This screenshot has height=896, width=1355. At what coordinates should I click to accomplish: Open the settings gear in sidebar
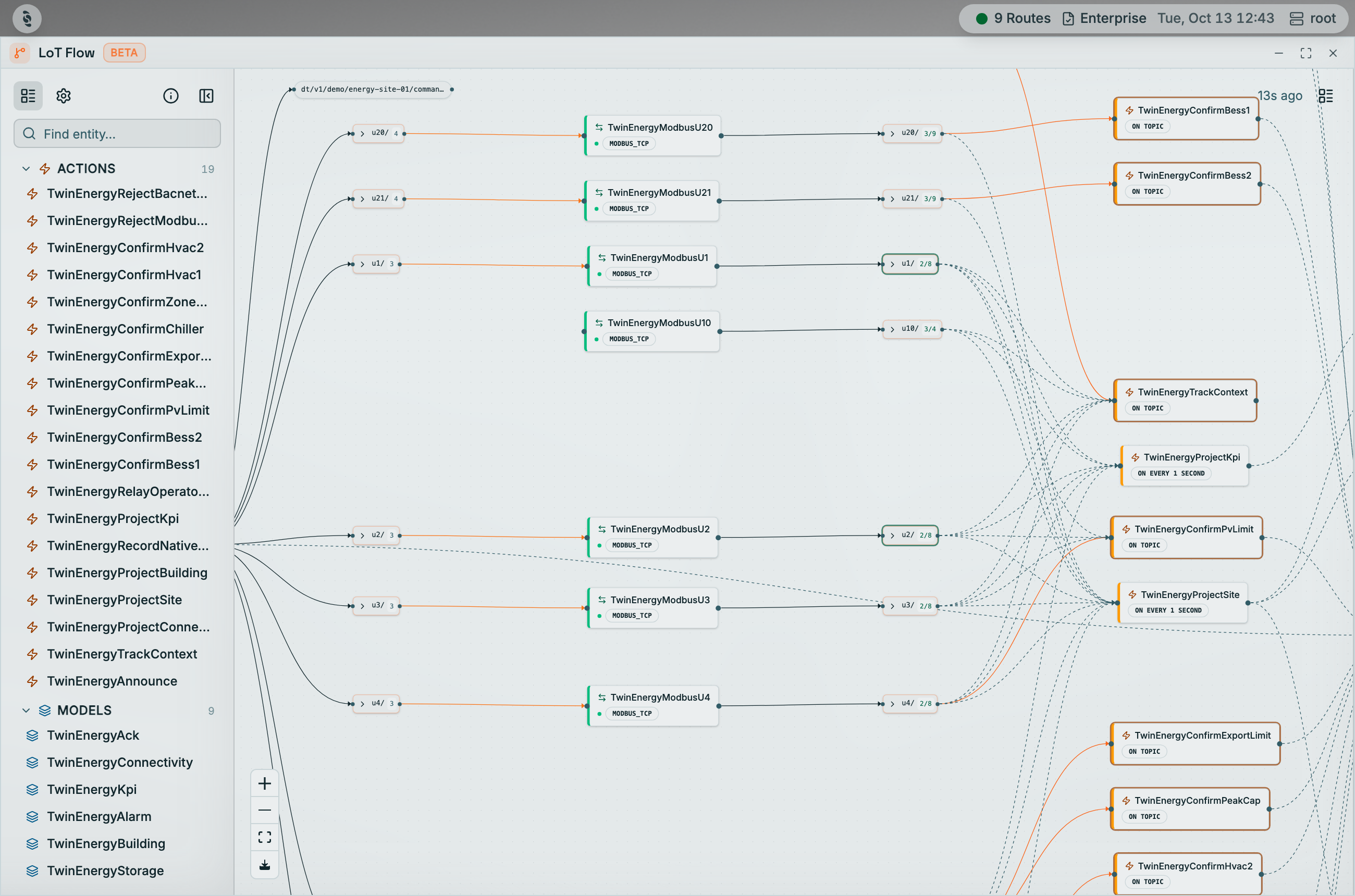64,96
